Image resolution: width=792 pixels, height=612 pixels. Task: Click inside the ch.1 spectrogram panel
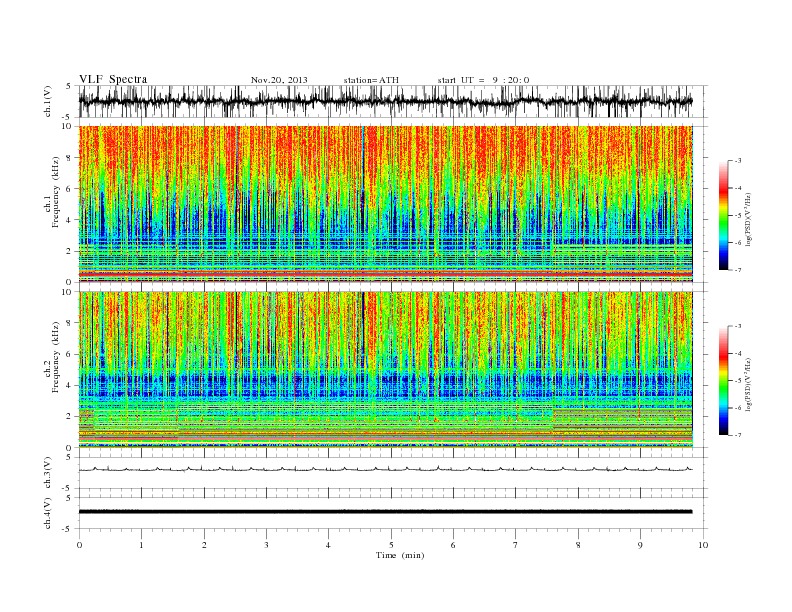point(386,204)
